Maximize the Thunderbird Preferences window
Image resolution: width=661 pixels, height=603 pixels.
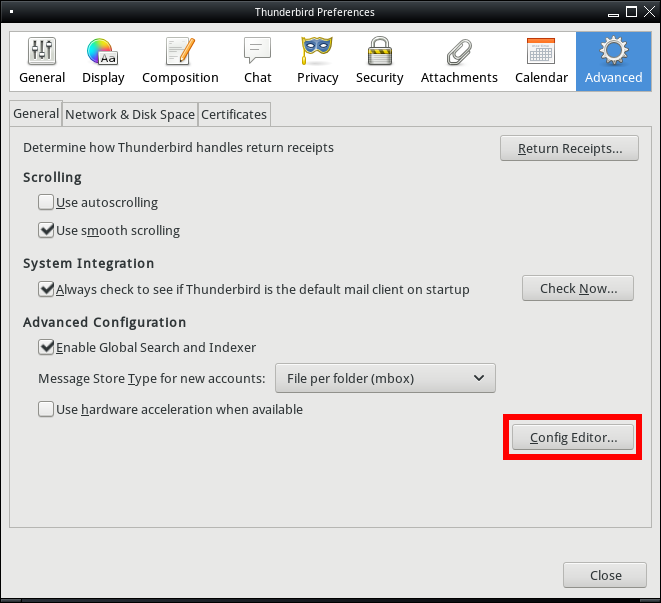pos(631,12)
